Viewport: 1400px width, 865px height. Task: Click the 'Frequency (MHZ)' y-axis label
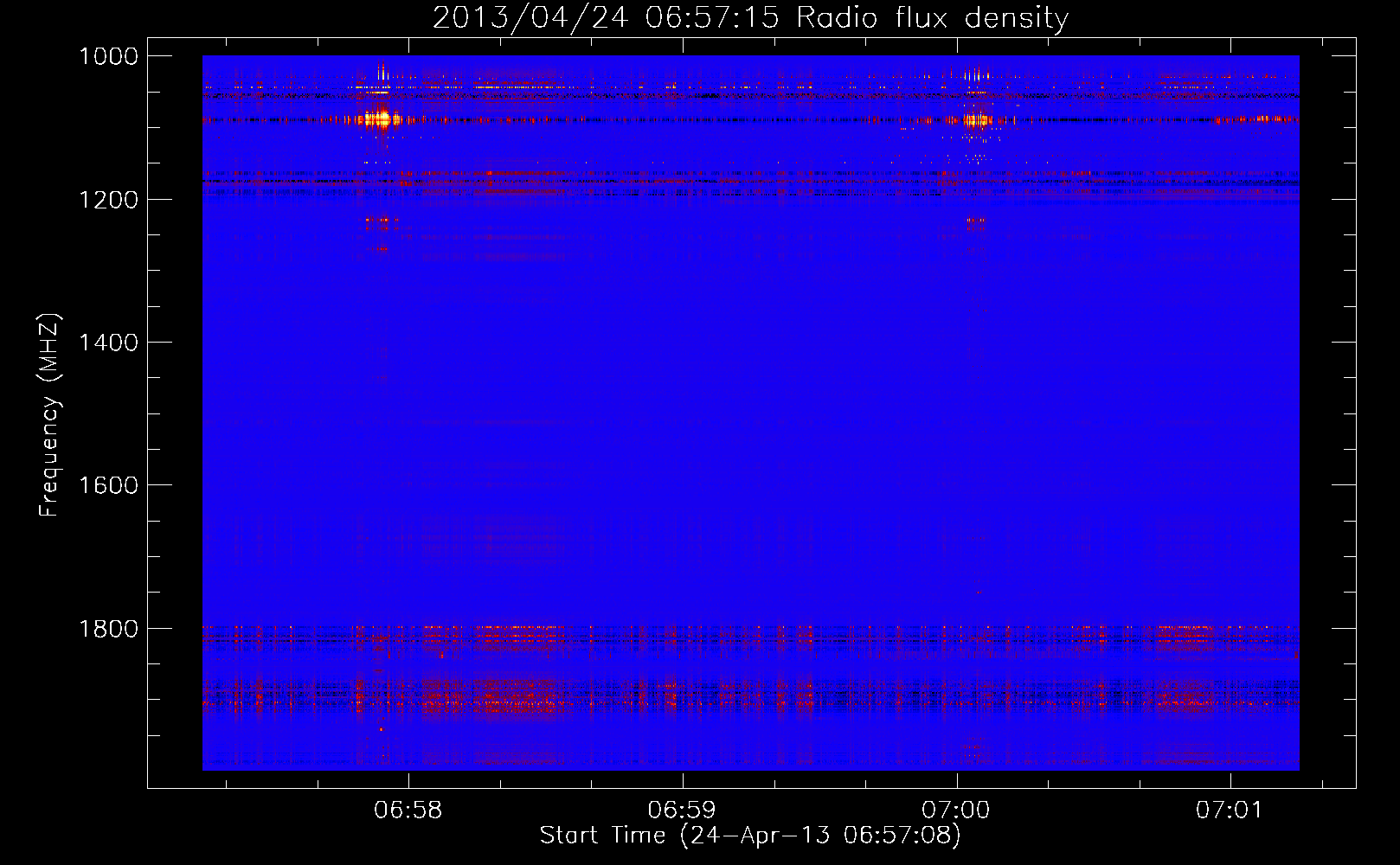(50, 414)
